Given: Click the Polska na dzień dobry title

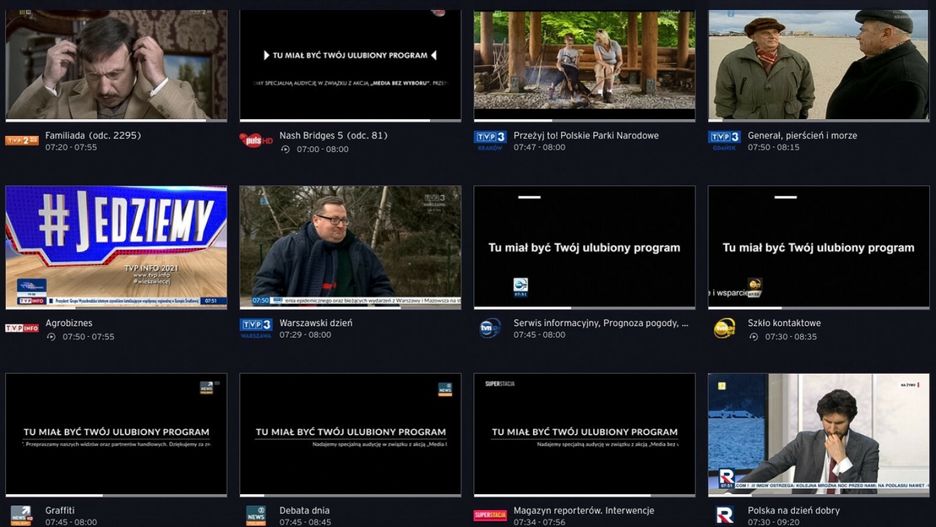Looking at the screenshot, I should 793,510.
